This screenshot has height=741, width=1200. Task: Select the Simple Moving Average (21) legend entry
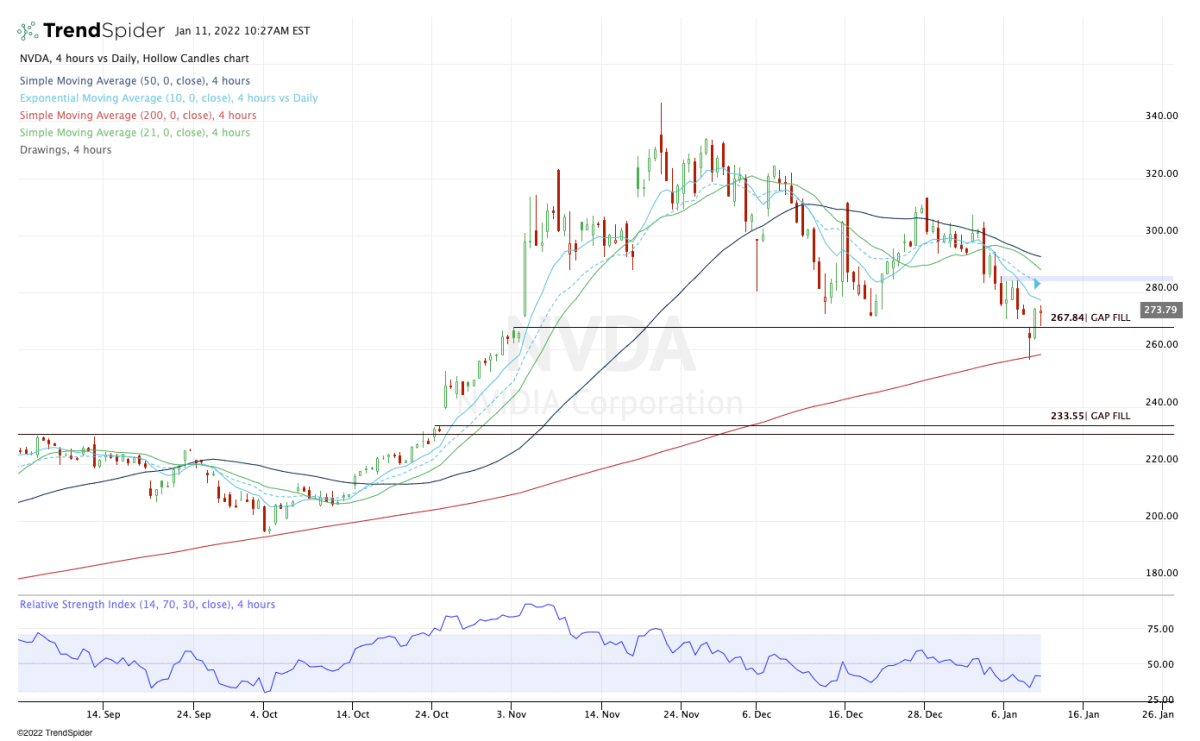point(134,132)
